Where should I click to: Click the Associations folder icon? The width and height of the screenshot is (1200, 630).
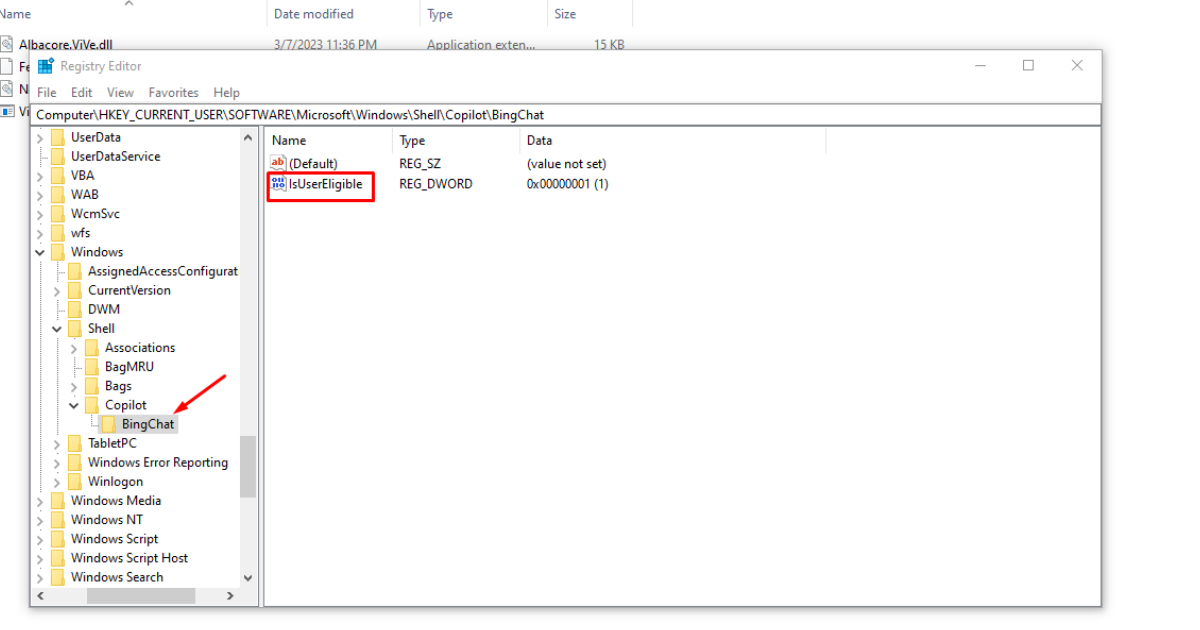click(x=92, y=347)
